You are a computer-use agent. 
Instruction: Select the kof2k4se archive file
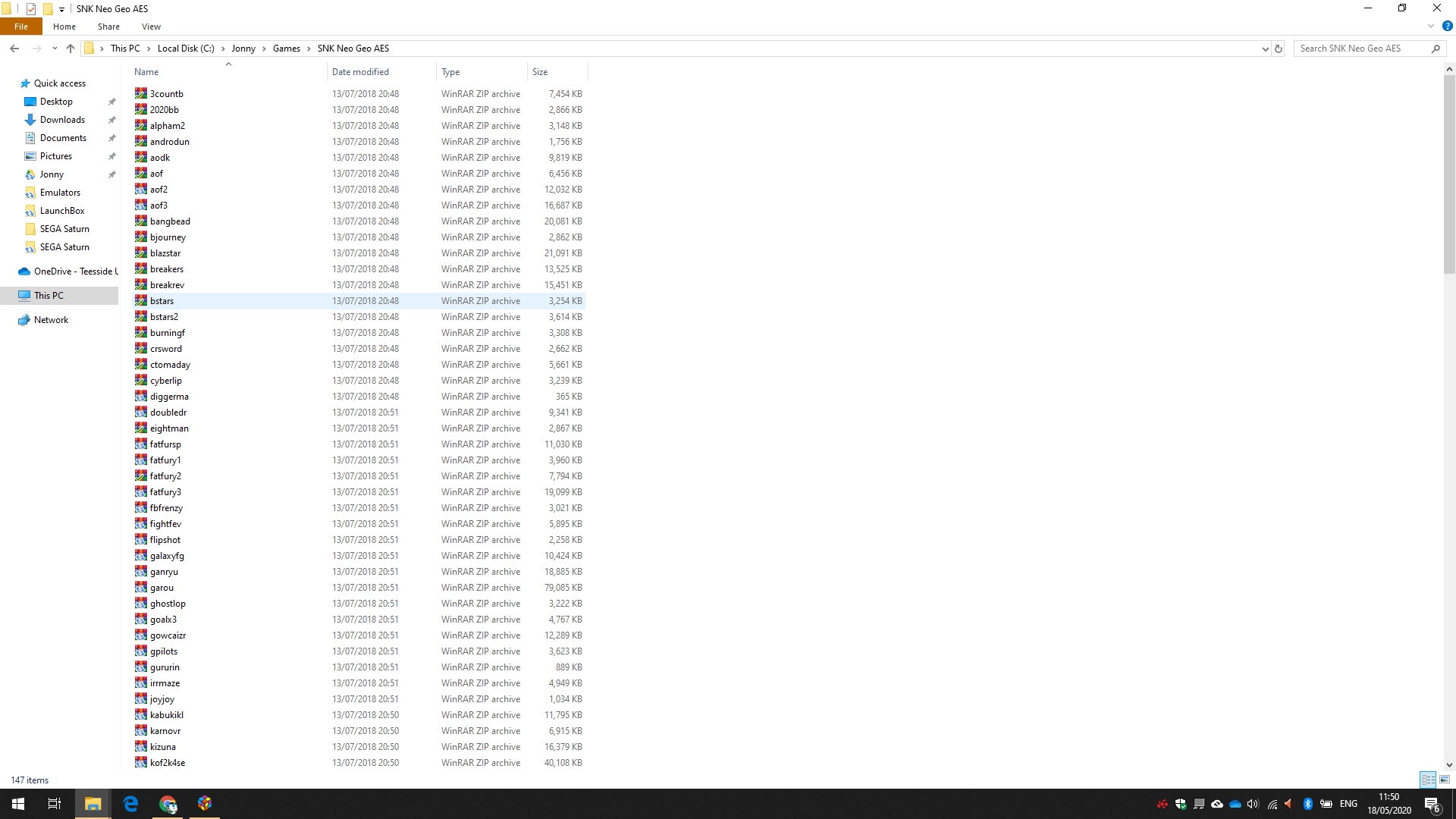tap(359, 763)
